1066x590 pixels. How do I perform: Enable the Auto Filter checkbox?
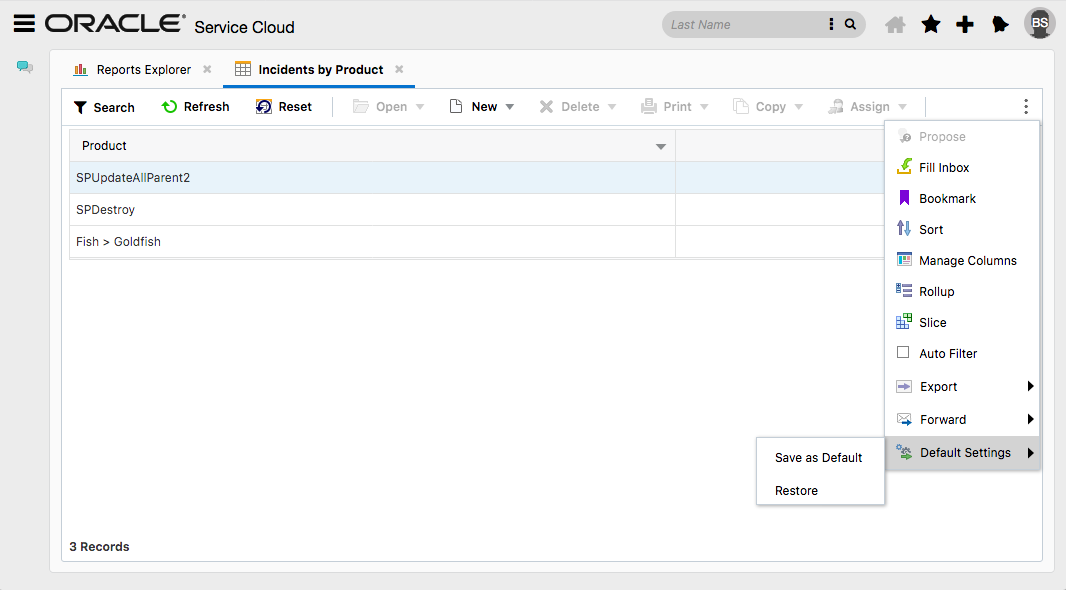(903, 353)
